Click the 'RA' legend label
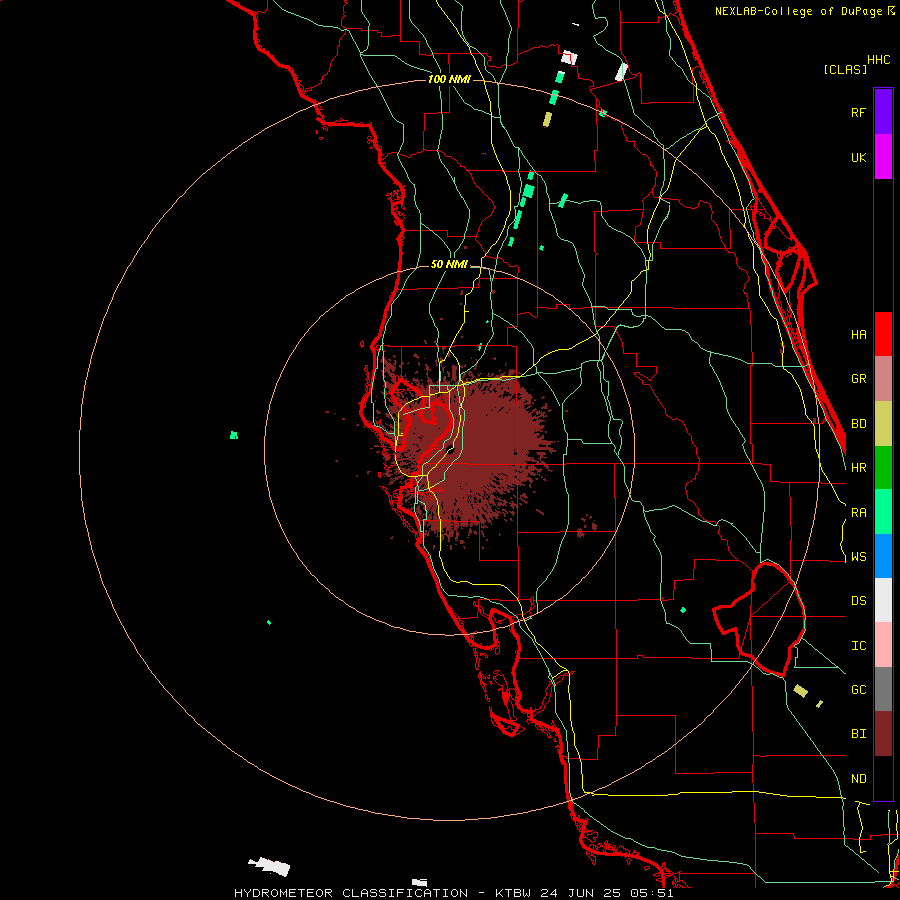 point(859,513)
